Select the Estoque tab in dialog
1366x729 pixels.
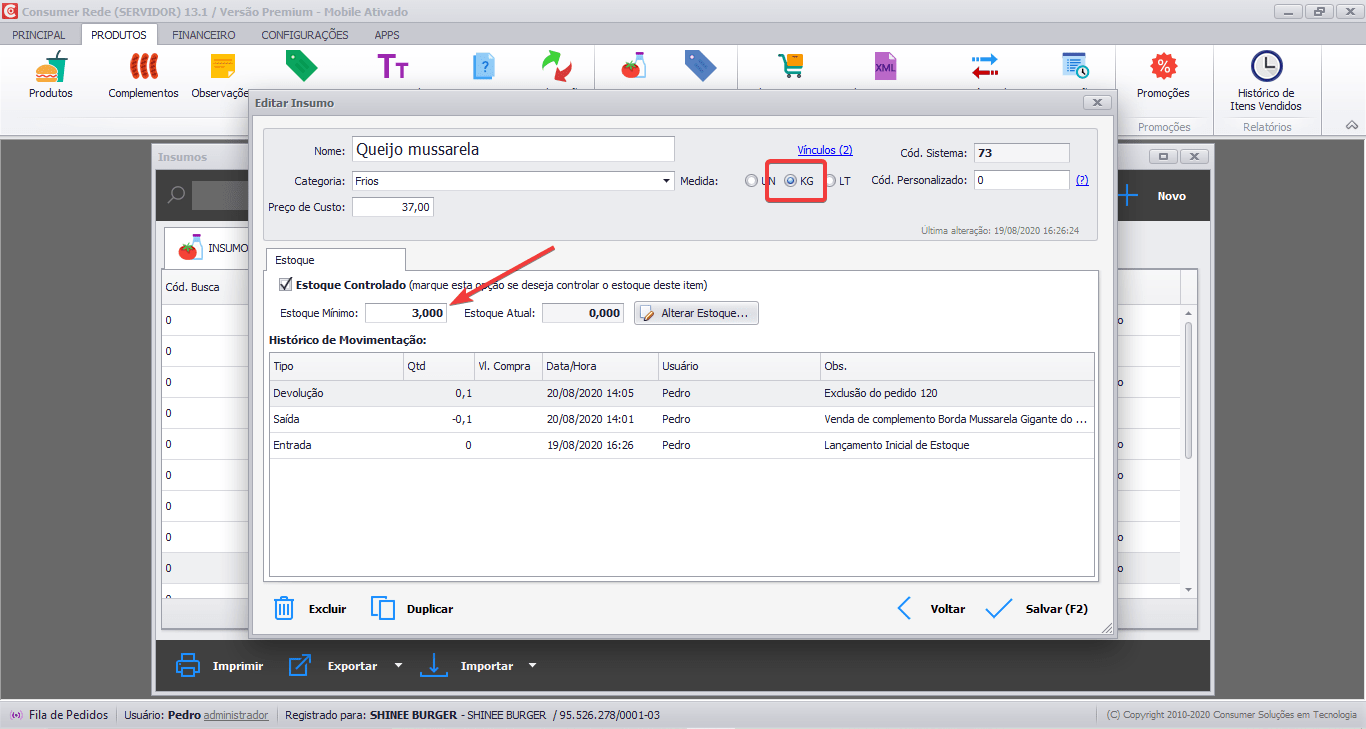[335, 260]
